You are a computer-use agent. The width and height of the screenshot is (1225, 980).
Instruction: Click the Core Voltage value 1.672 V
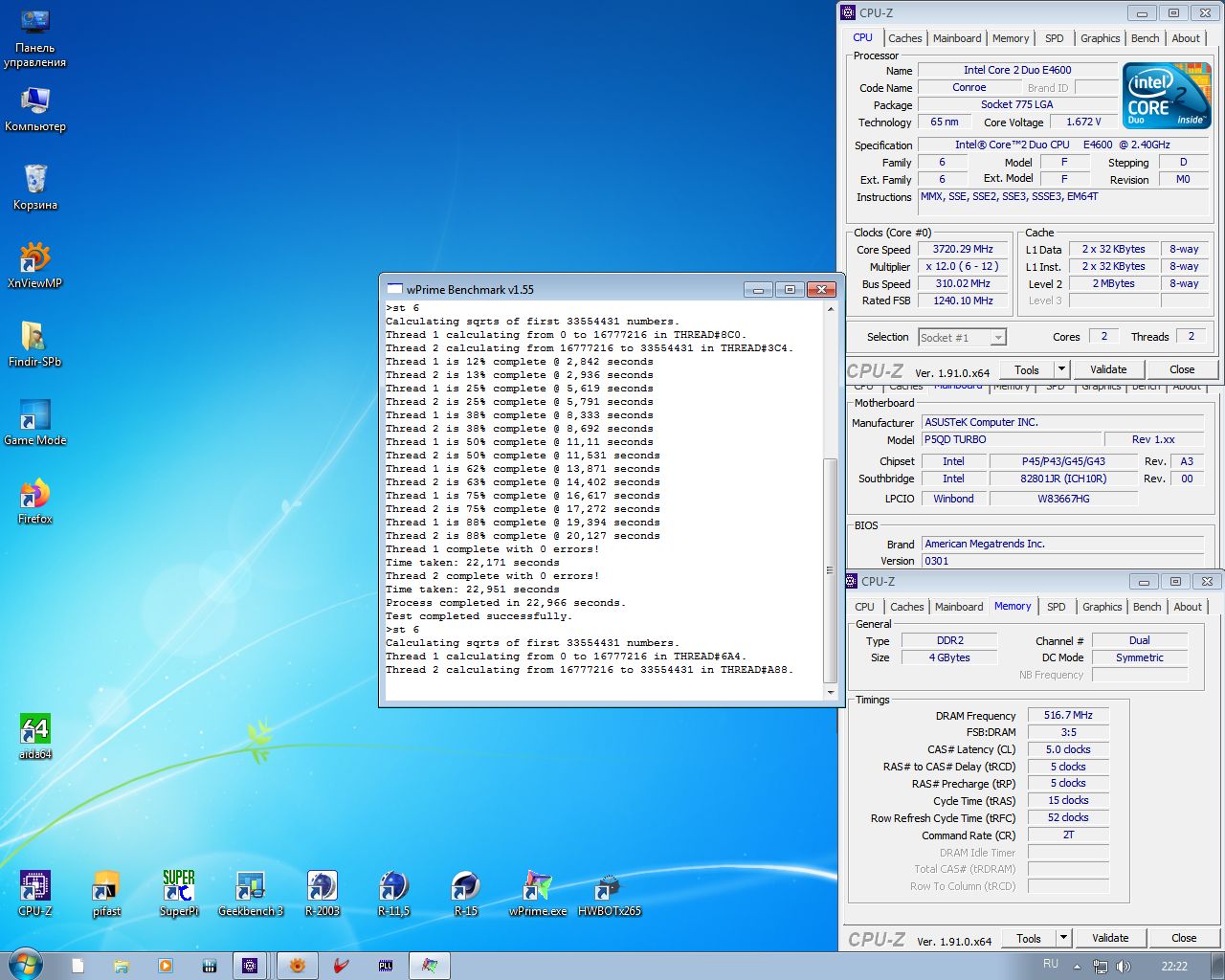1083,122
